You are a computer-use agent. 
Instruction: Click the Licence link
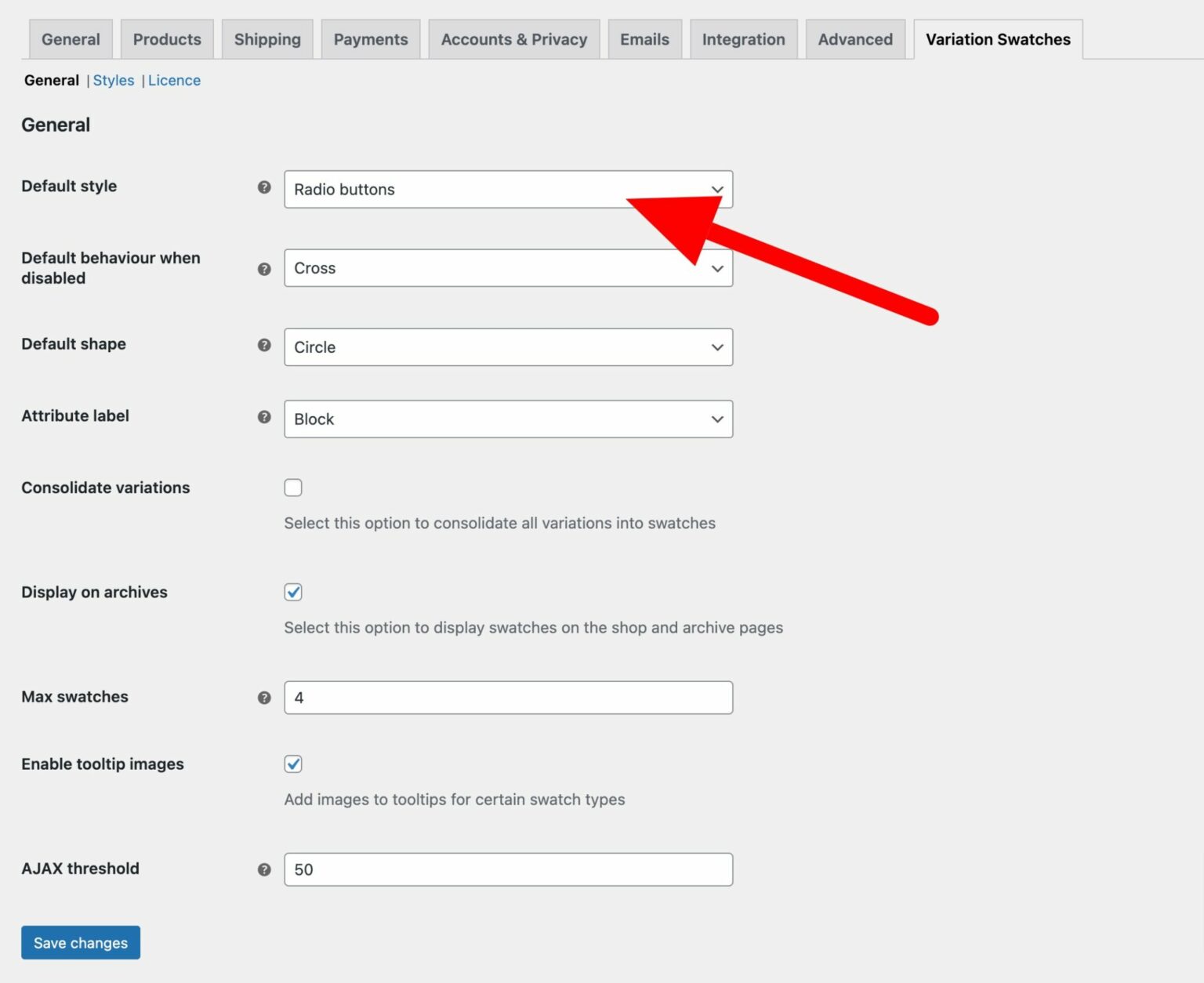click(x=174, y=81)
